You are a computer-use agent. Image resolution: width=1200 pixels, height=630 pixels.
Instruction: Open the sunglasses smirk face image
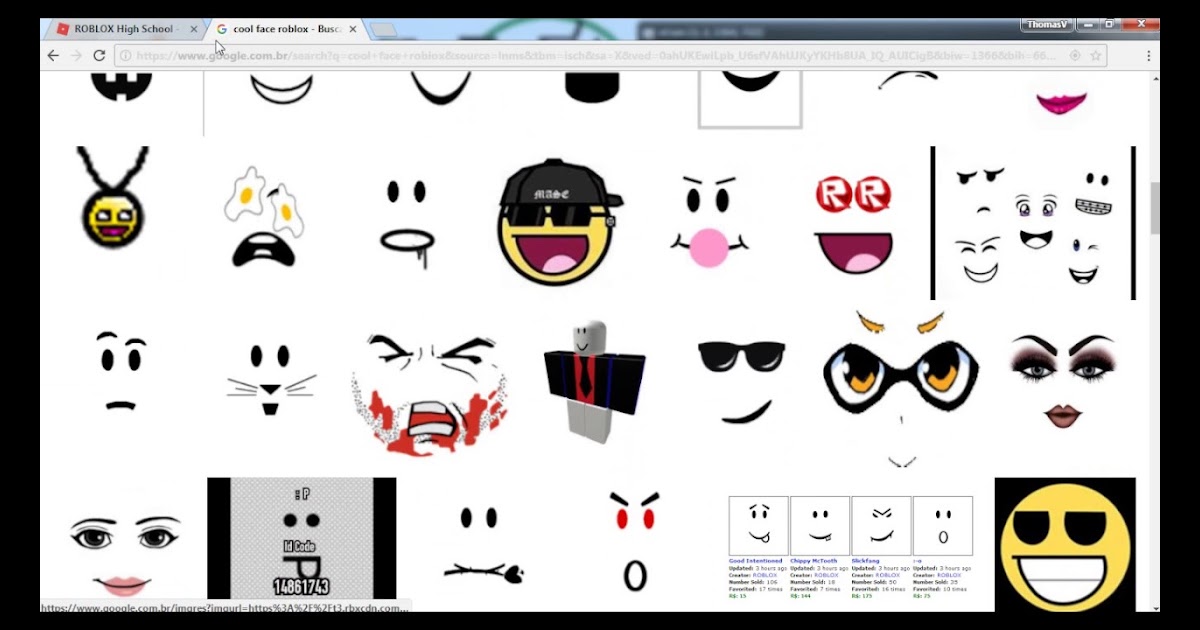coord(741,381)
